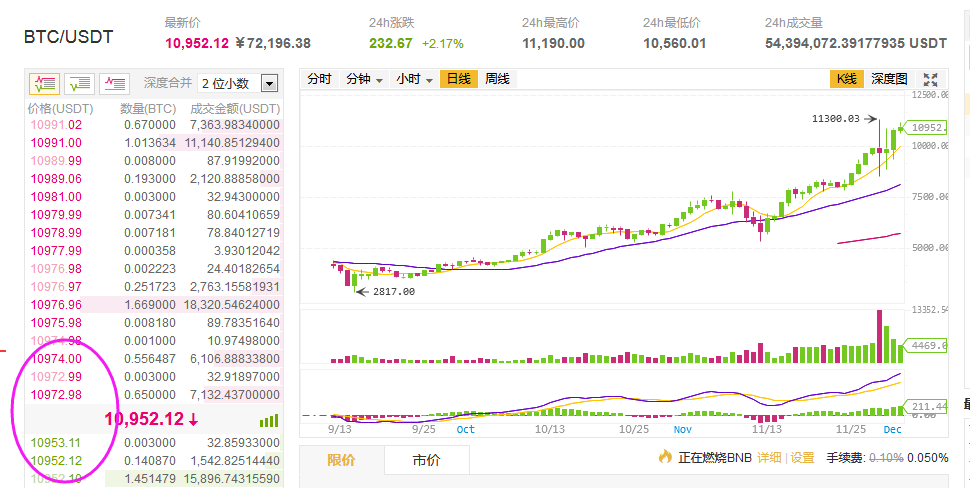Select the sell order at price 10991.00
970x488 pixels.
[153, 143]
